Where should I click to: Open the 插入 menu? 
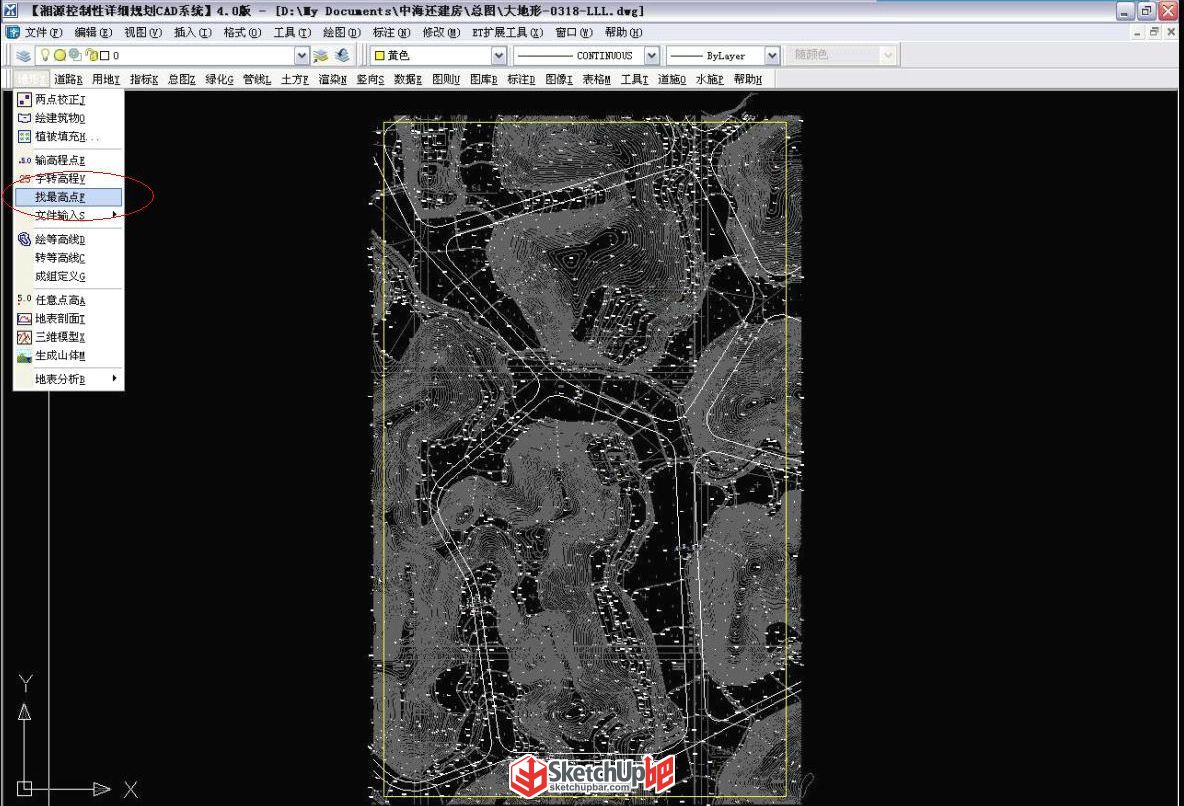tap(193, 32)
